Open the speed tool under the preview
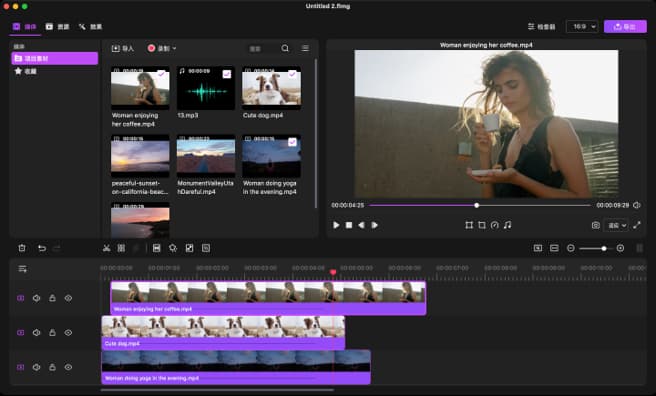This screenshot has width=656, height=396. click(495, 225)
